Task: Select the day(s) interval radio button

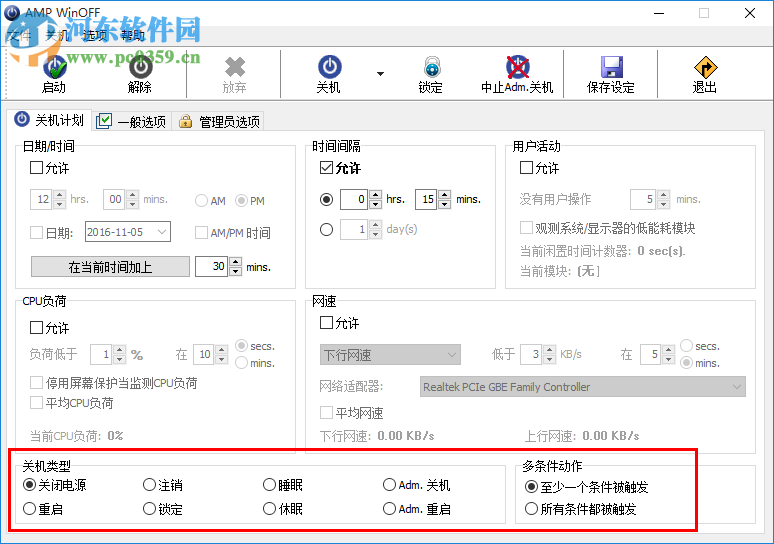Action: (x=326, y=230)
